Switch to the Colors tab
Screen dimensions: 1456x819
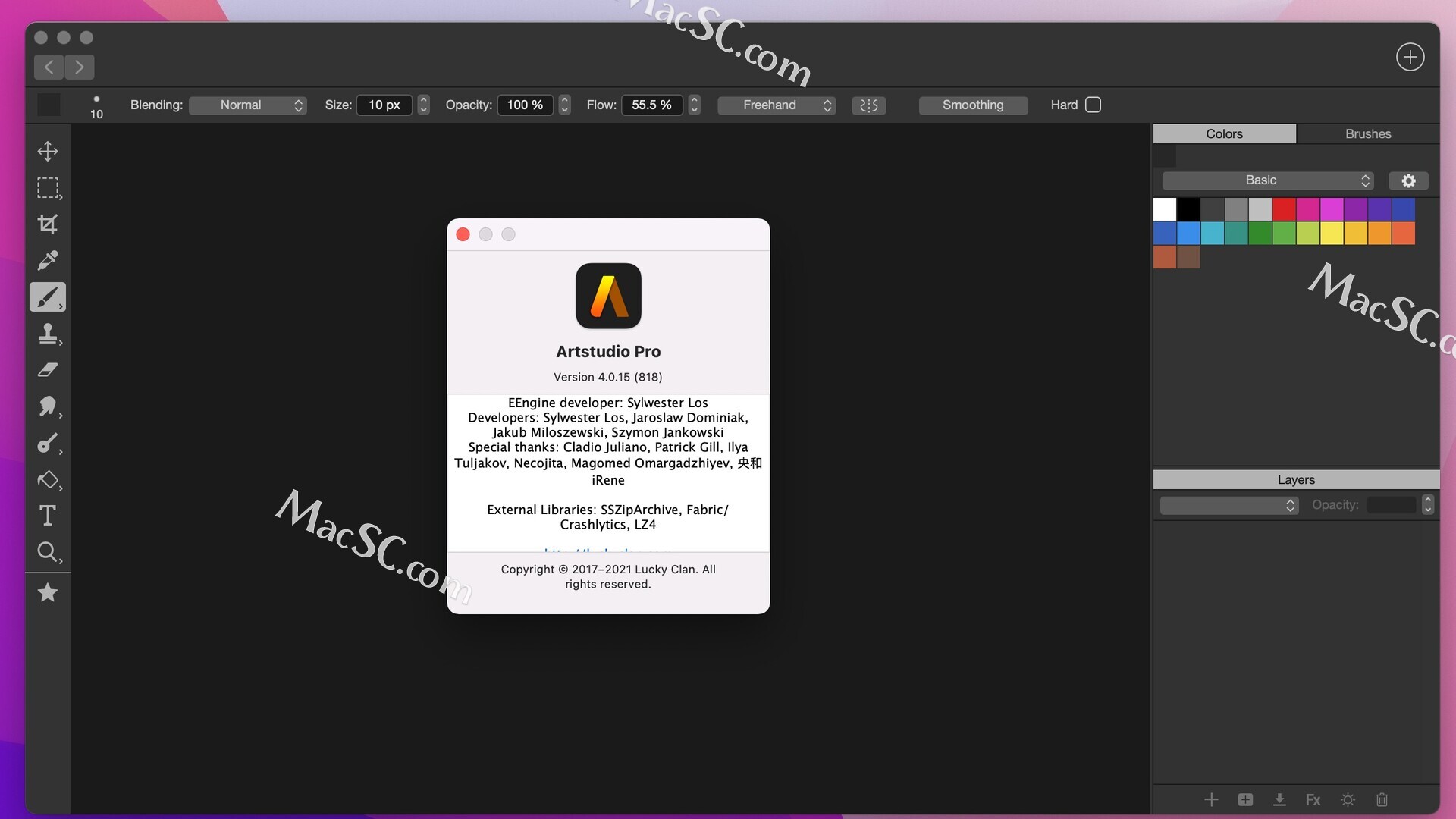(x=1224, y=133)
